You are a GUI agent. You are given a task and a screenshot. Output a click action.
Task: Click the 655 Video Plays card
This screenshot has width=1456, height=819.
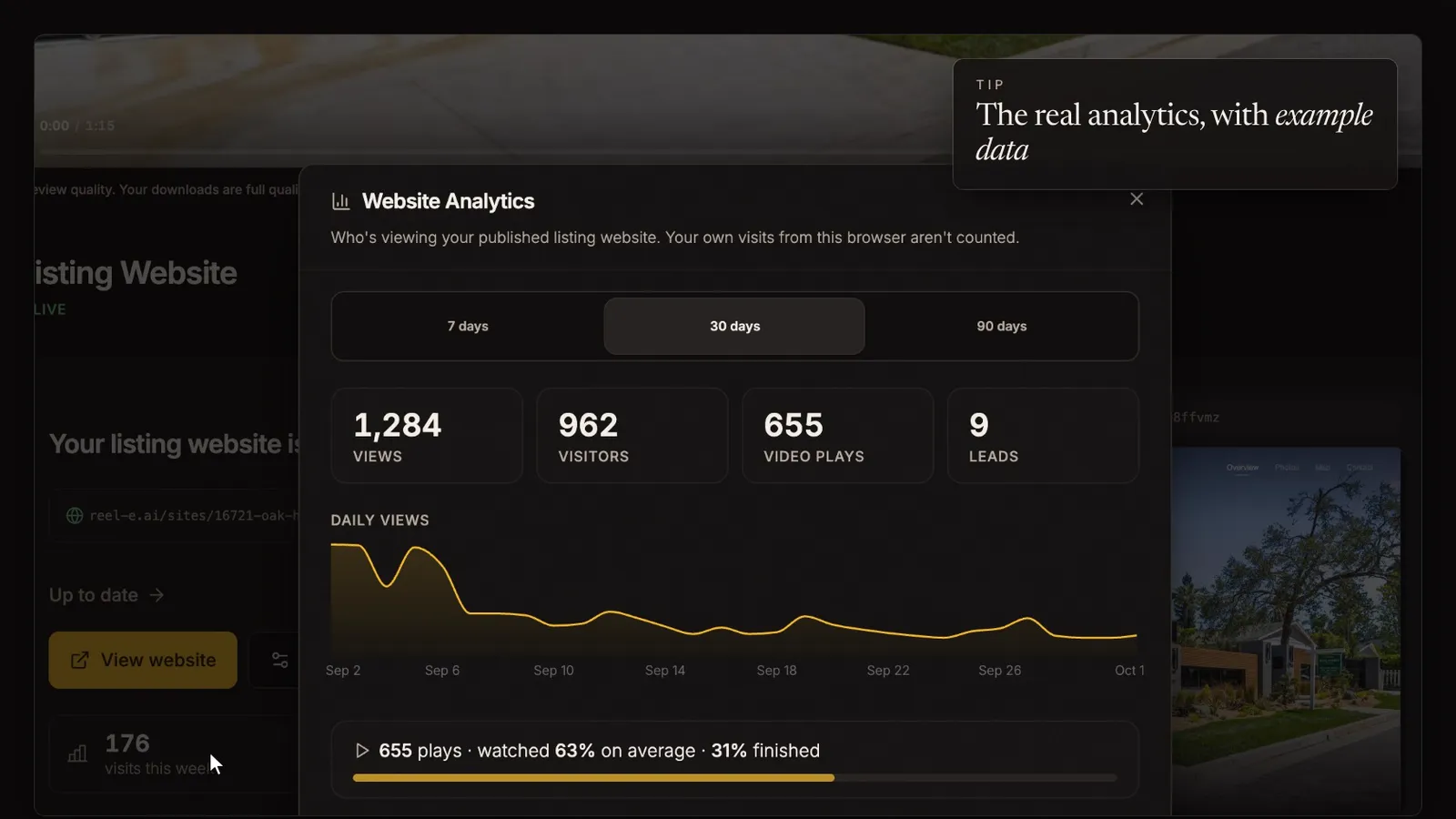click(x=837, y=436)
